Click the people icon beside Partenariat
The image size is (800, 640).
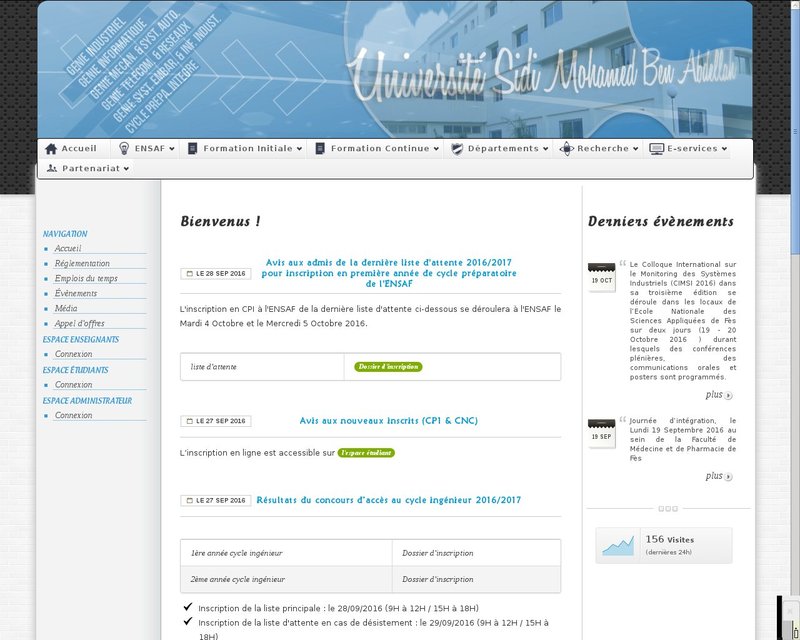point(52,168)
